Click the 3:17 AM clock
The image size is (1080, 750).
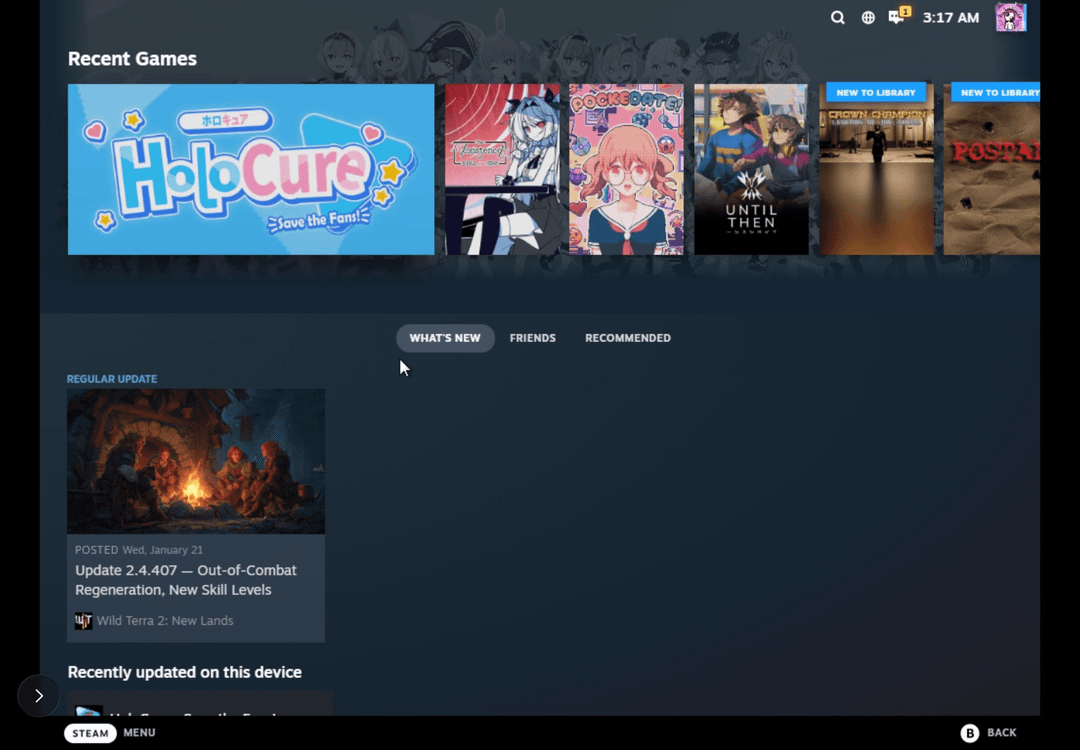tap(950, 17)
